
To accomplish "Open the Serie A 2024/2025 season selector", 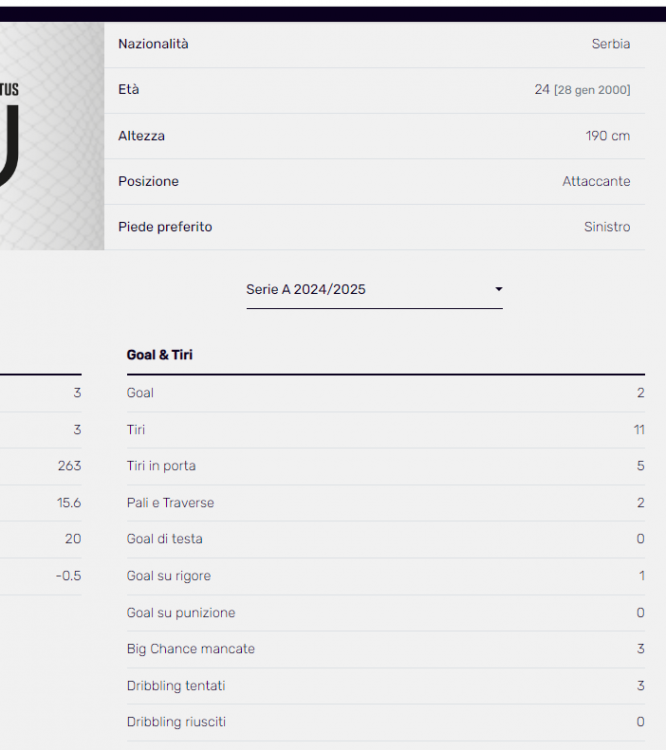I will [373, 290].
